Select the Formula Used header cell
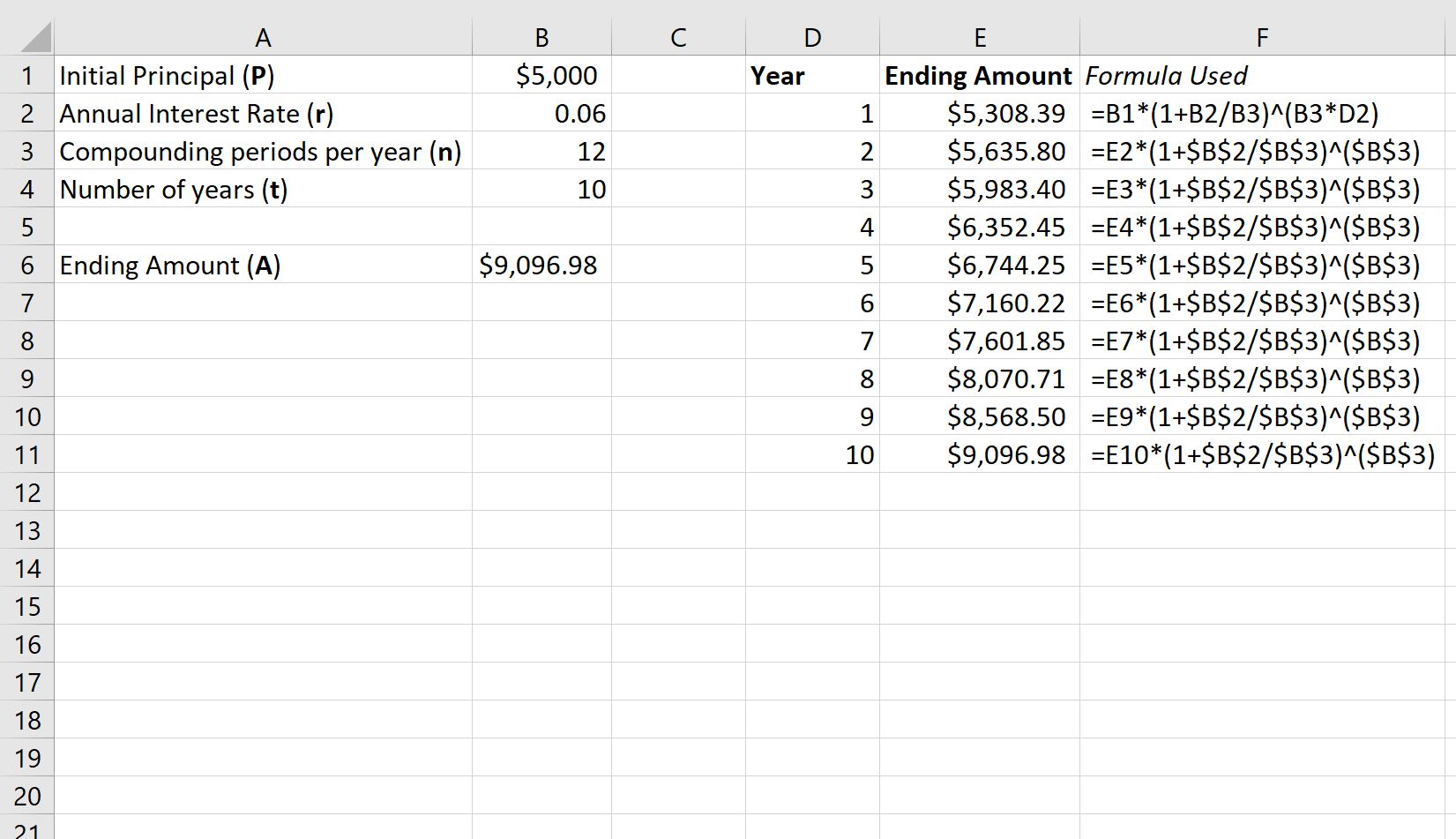This screenshot has height=839, width=1456. (x=1263, y=75)
